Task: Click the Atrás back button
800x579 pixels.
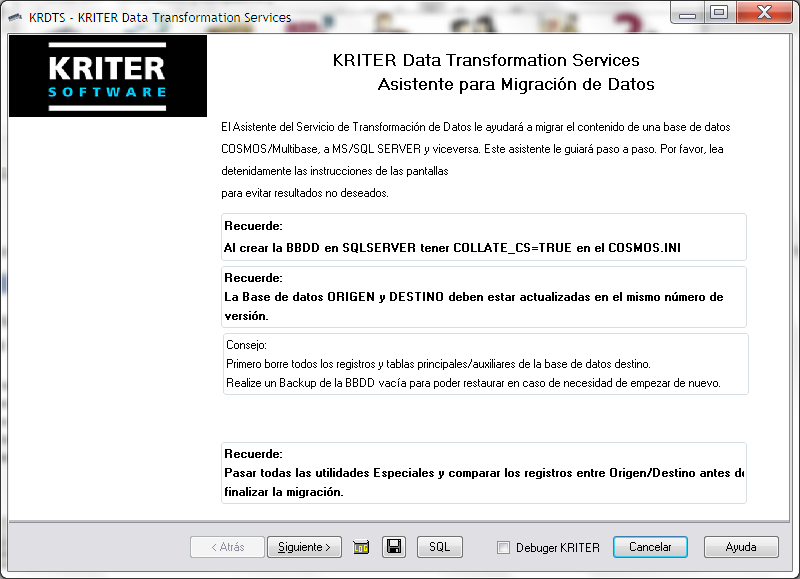Action: [228, 547]
